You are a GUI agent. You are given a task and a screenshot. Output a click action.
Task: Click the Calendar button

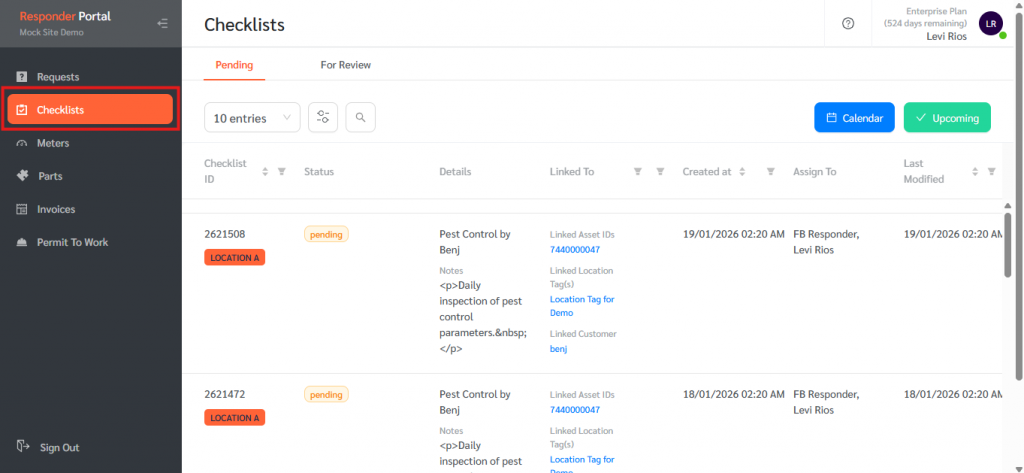pos(853,117)
